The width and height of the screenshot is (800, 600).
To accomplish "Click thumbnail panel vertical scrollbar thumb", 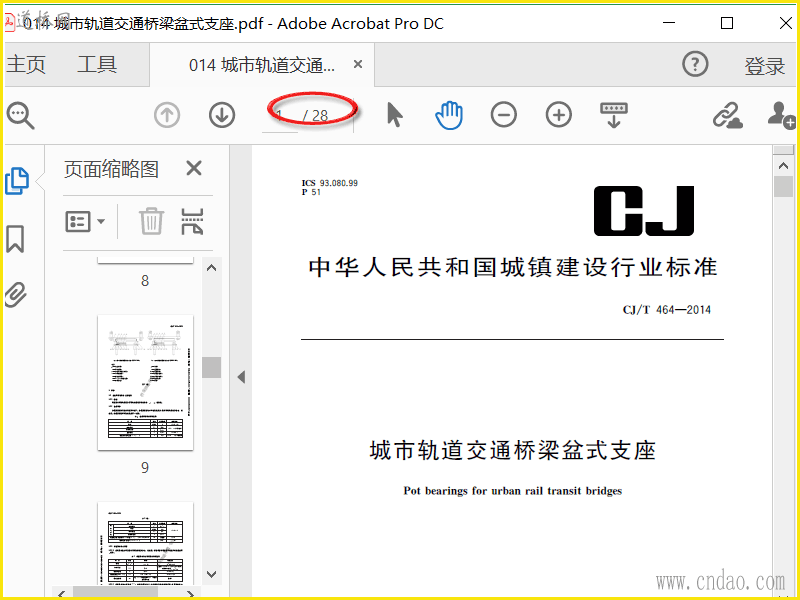I will click(x=211, y=367).
